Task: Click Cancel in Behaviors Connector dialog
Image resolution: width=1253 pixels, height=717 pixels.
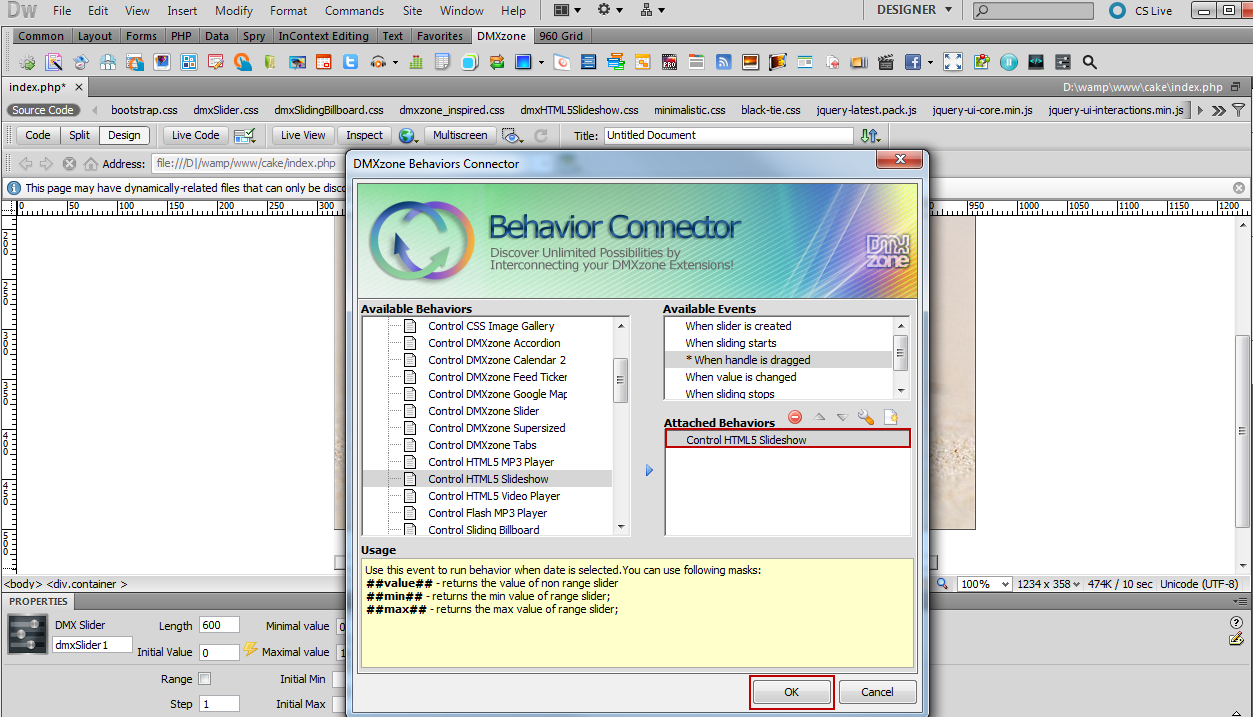Action: pos(877,692)
